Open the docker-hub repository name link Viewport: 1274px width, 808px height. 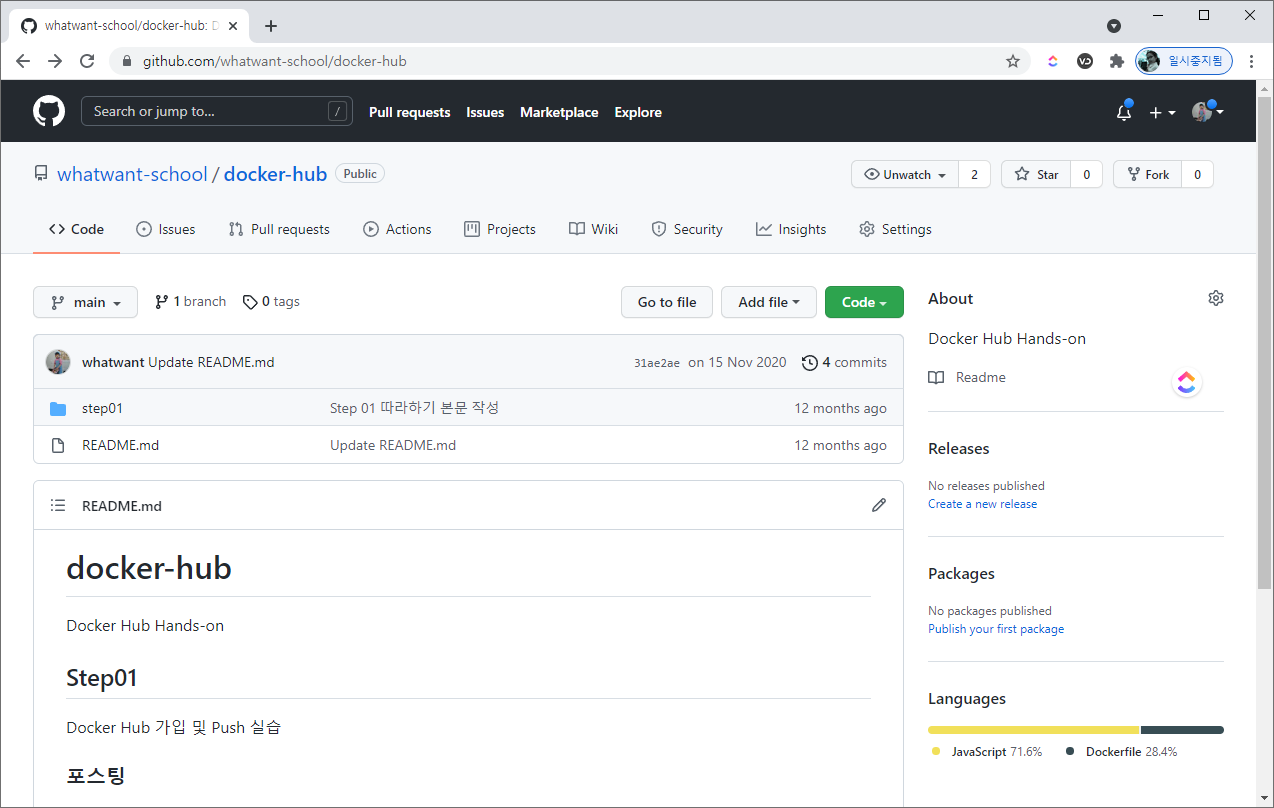tap(275, 174)
